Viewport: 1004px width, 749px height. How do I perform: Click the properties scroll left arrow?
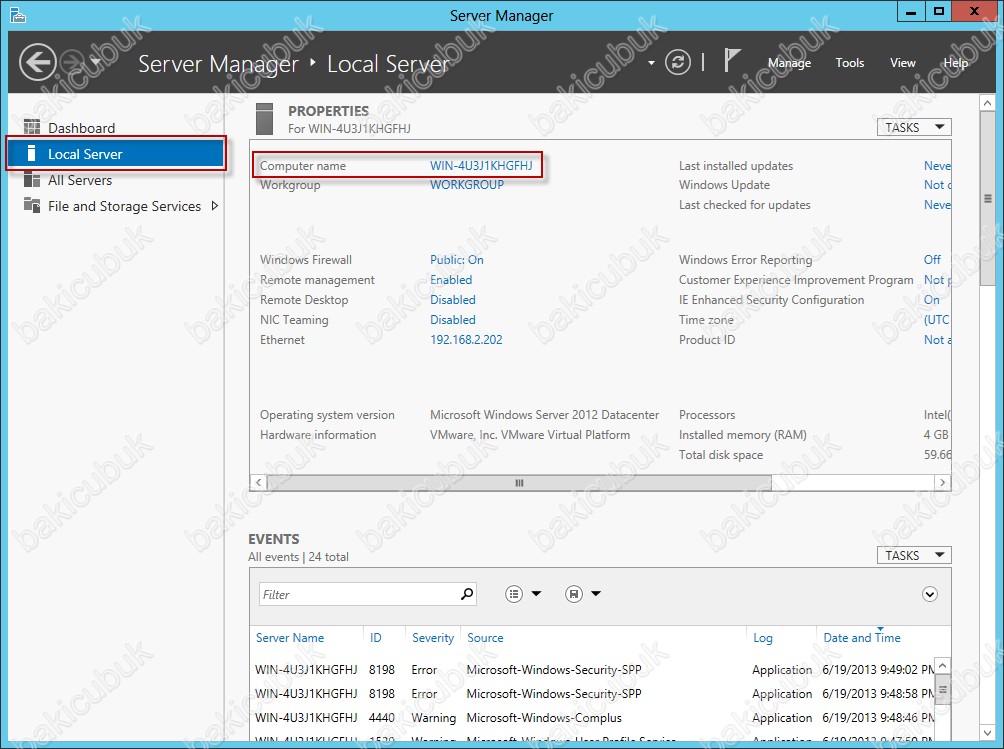pos(258,483)
